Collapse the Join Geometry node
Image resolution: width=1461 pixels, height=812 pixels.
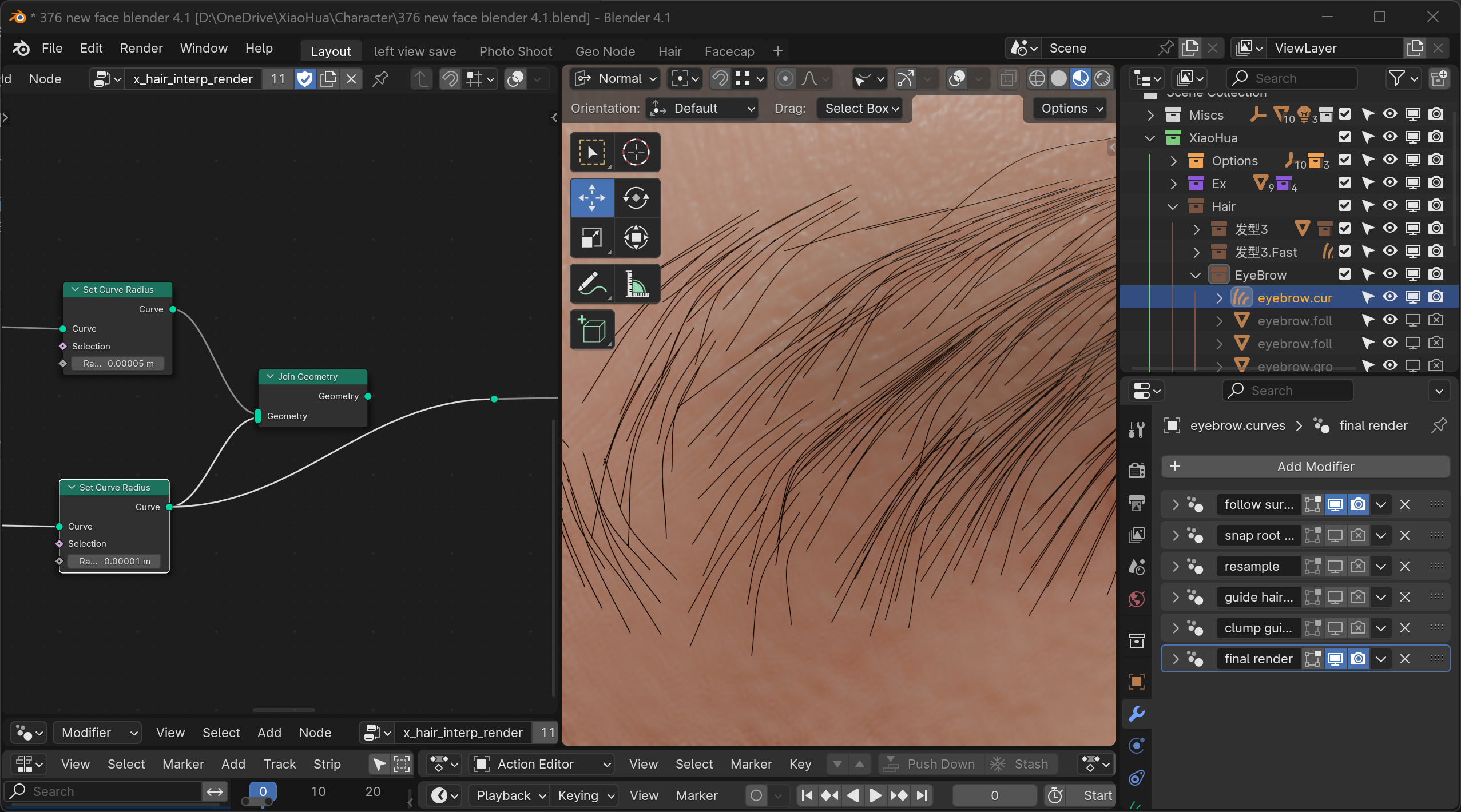click(x=270, y=376)
